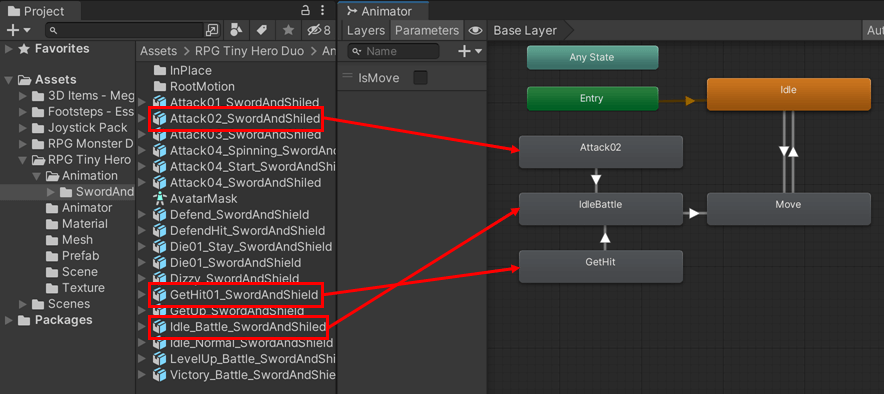The width and height of the screenshot is (884, 394).
Task: Select the GetHit state node
Action: pos(601,267)
